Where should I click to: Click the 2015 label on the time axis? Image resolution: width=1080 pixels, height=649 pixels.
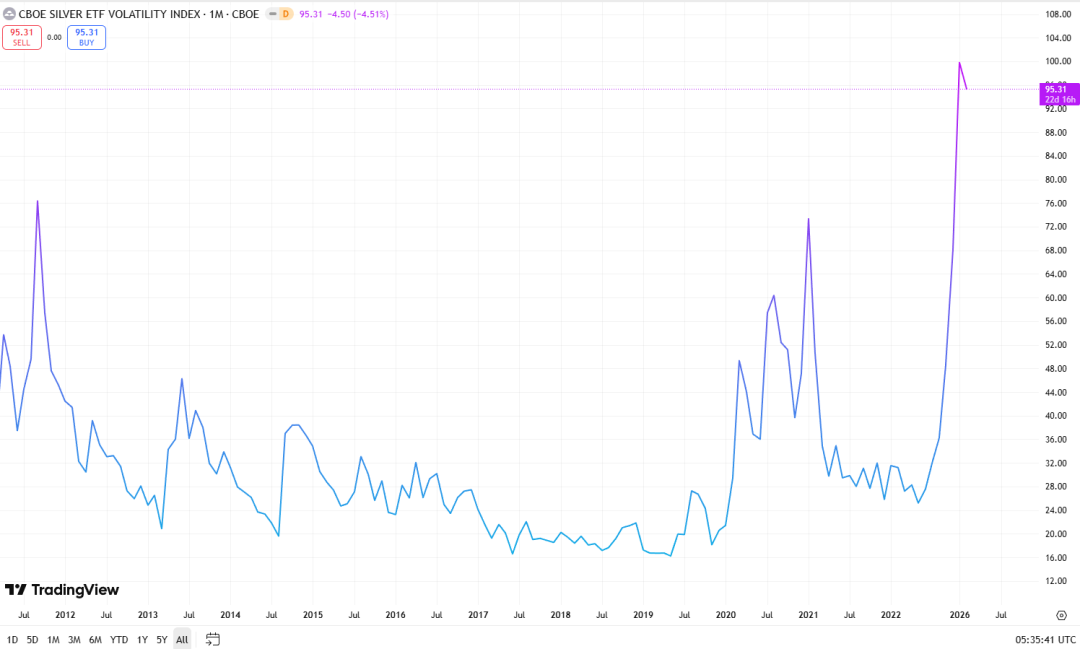313,615
